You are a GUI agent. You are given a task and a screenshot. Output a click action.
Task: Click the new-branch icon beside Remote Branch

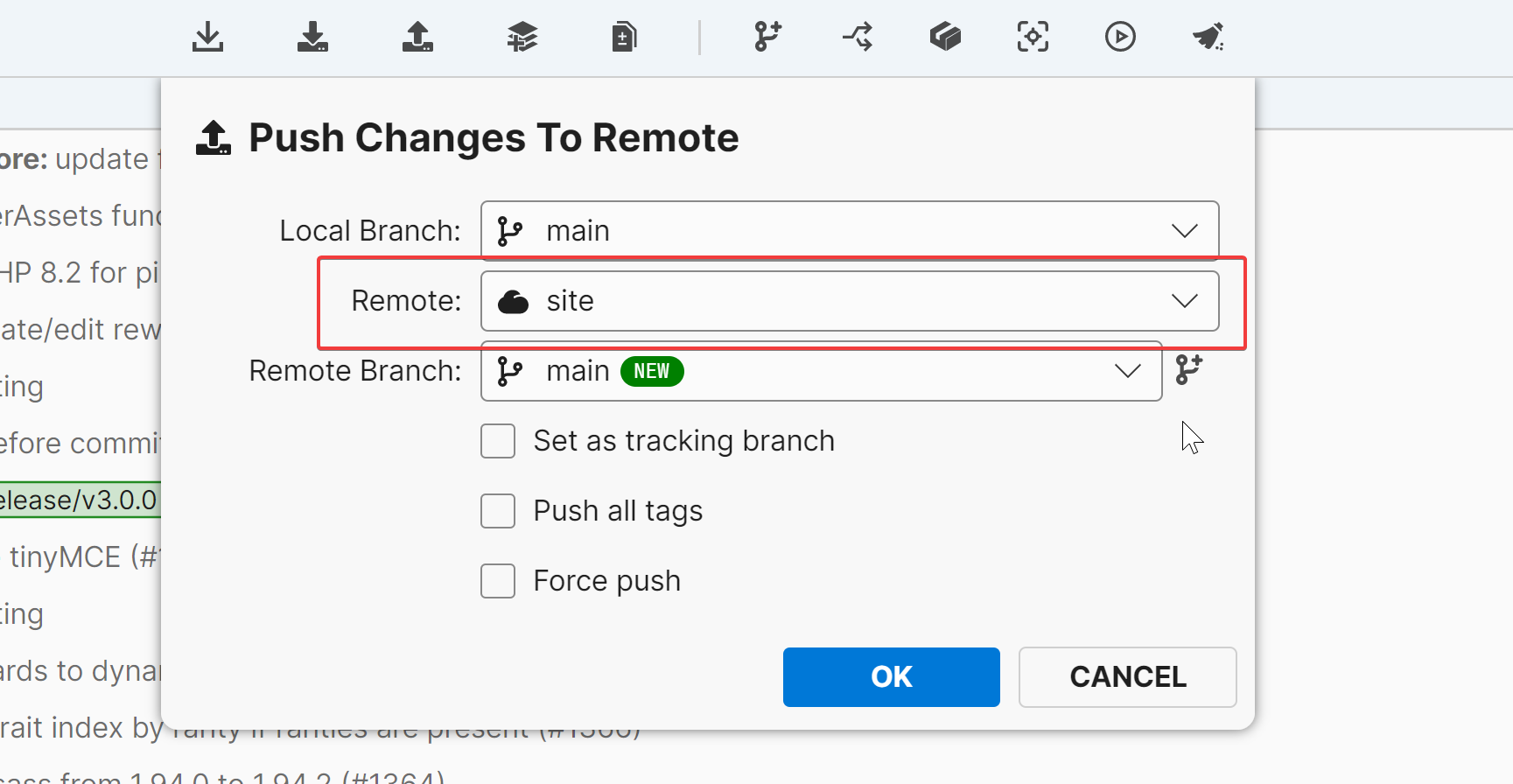coord(1189,370)
